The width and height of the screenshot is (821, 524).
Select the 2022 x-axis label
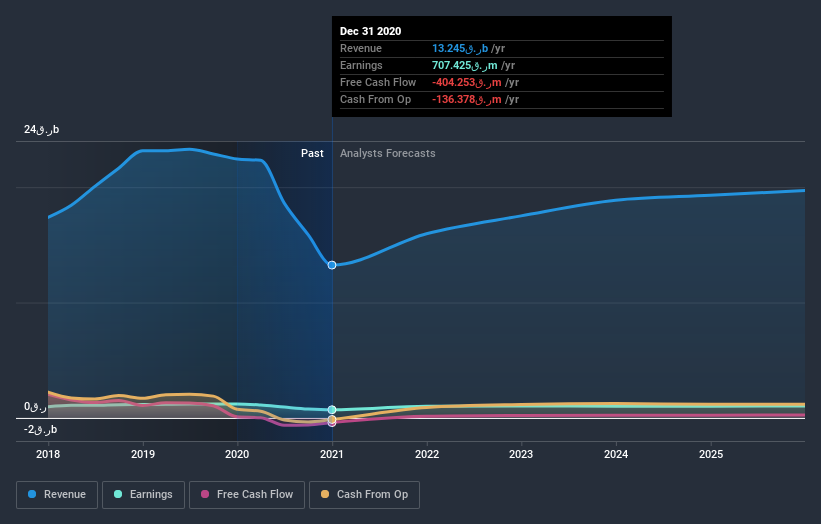[427, 454]
